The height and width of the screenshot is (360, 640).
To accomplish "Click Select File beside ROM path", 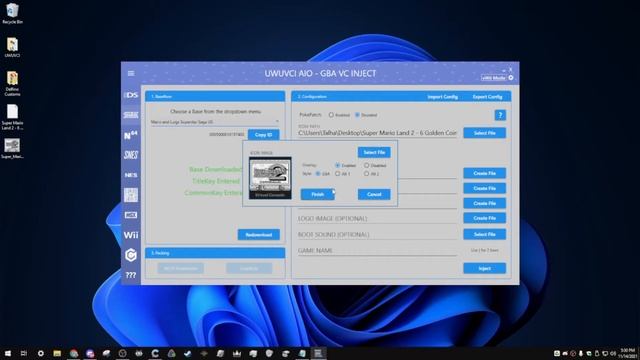I will click(x=484, y=133).
